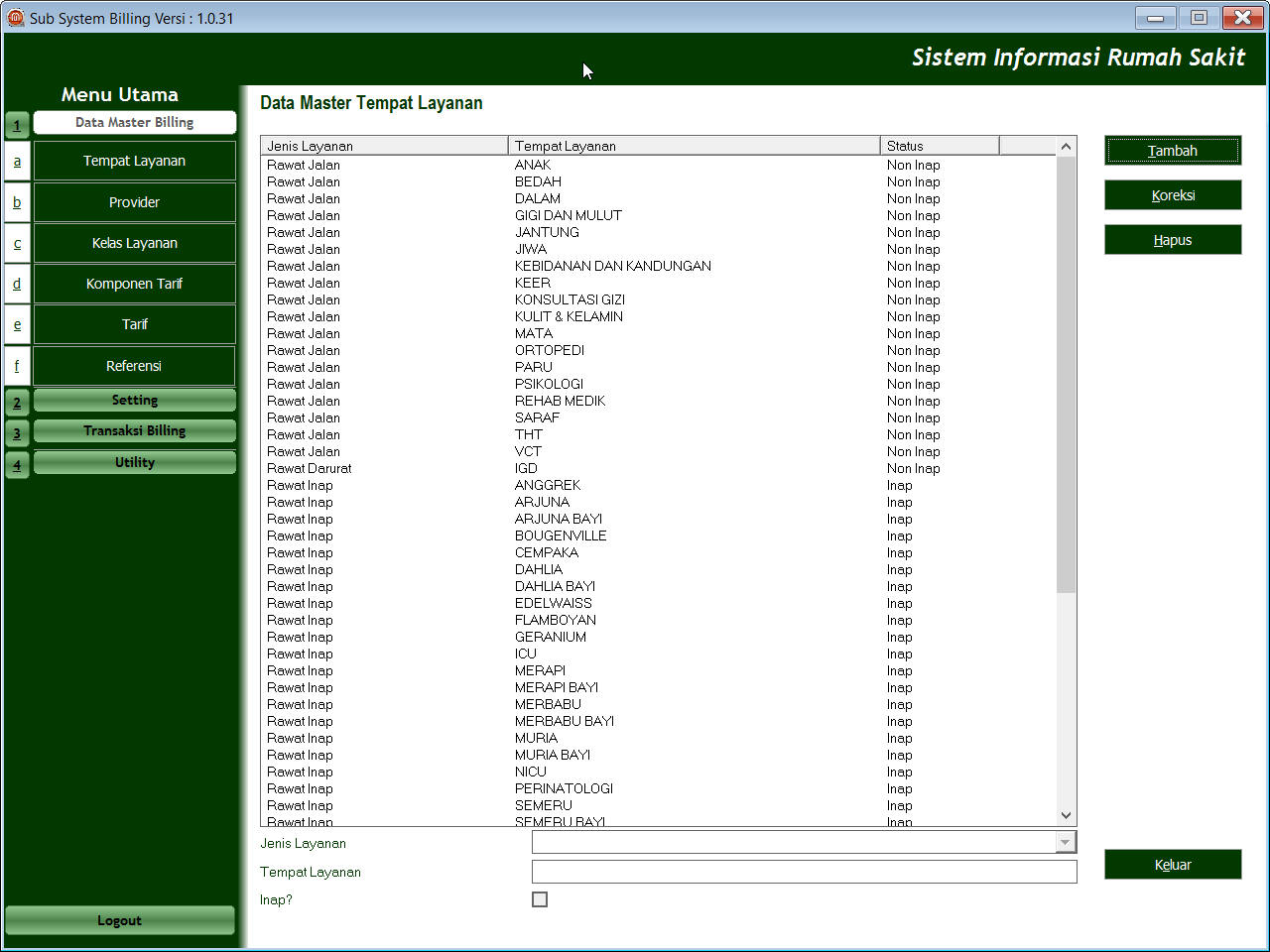Click the Hapus button
The height and width of the screenshot is (952, 1270).
point(1173,240)
